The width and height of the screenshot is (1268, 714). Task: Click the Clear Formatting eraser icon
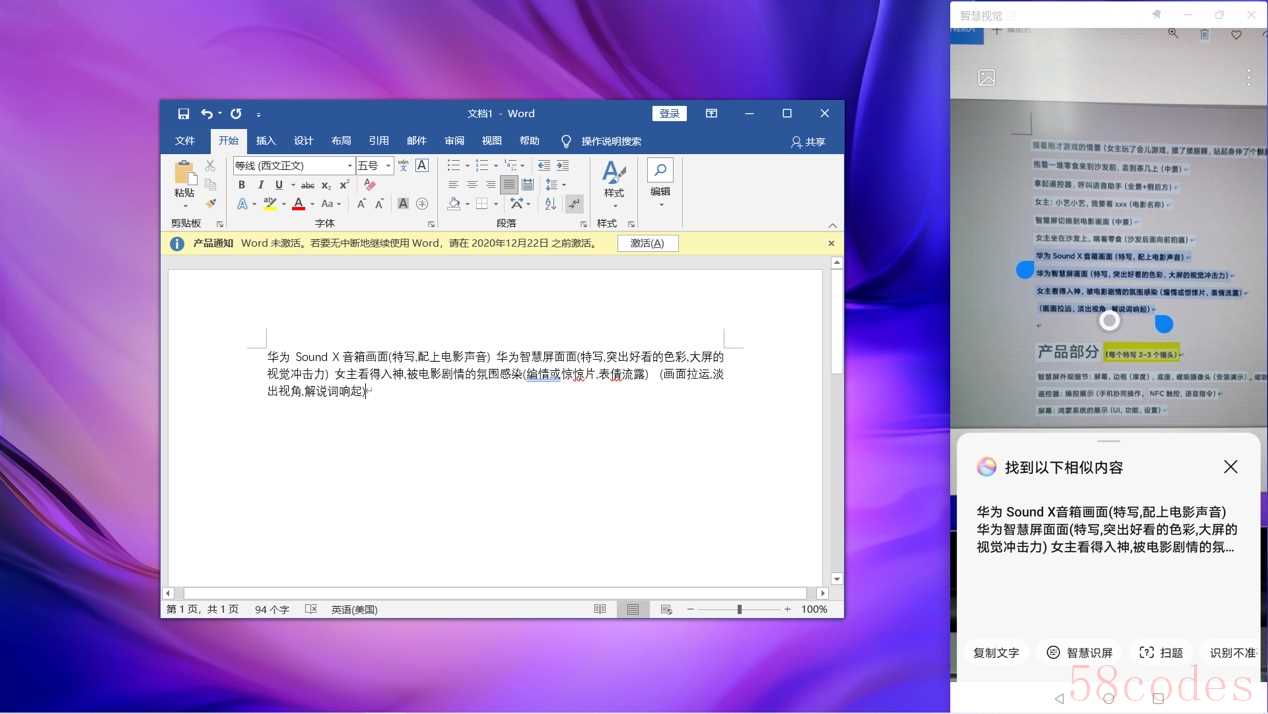pyautogui.click(x=370, y=185)
